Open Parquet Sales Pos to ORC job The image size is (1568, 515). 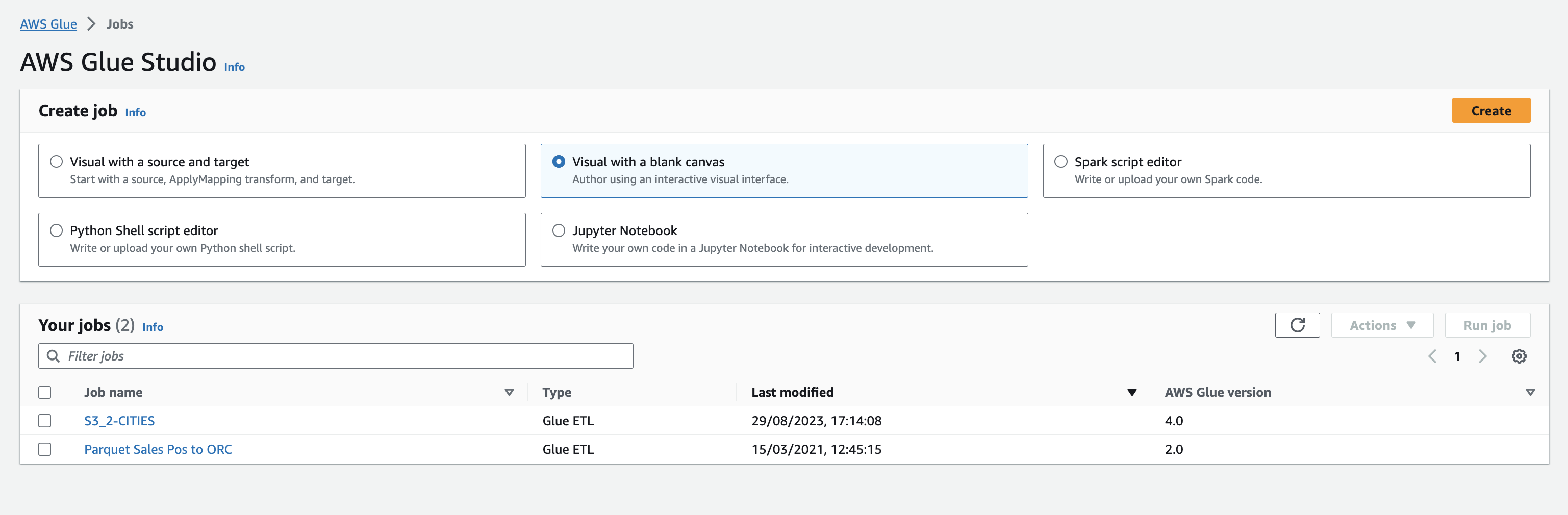[158, 449]
